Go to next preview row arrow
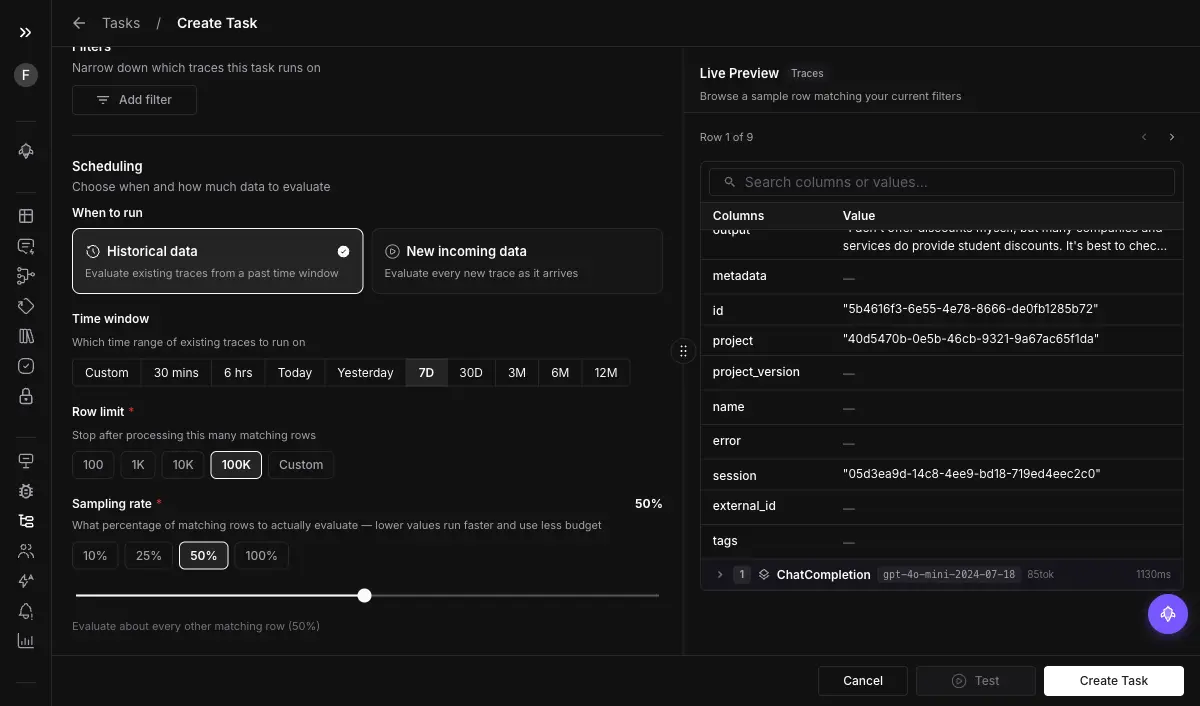1200x706 pixels. [1172, 137]
